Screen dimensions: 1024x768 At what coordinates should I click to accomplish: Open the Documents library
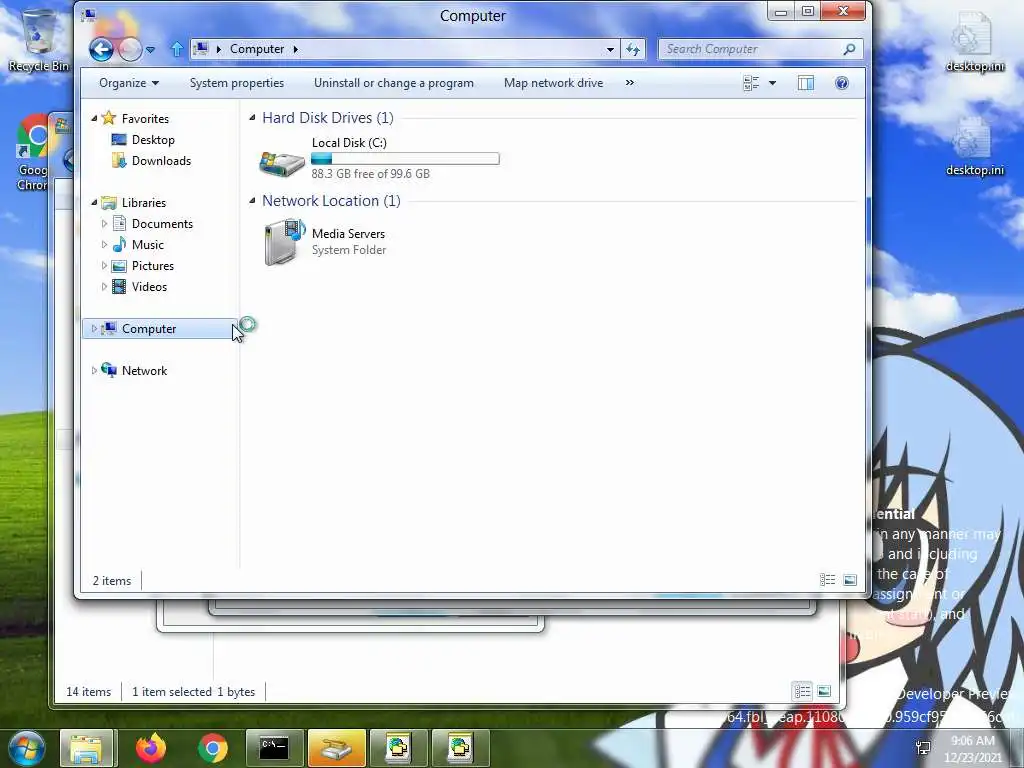(x=162, y=223)
